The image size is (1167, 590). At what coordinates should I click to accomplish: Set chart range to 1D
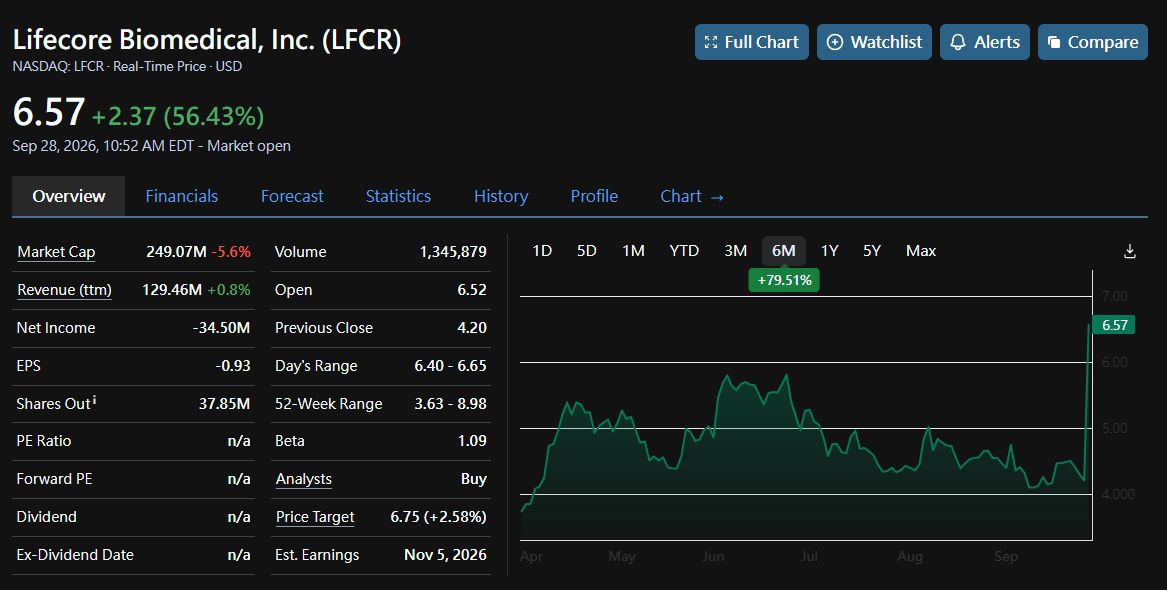point(542,251)
